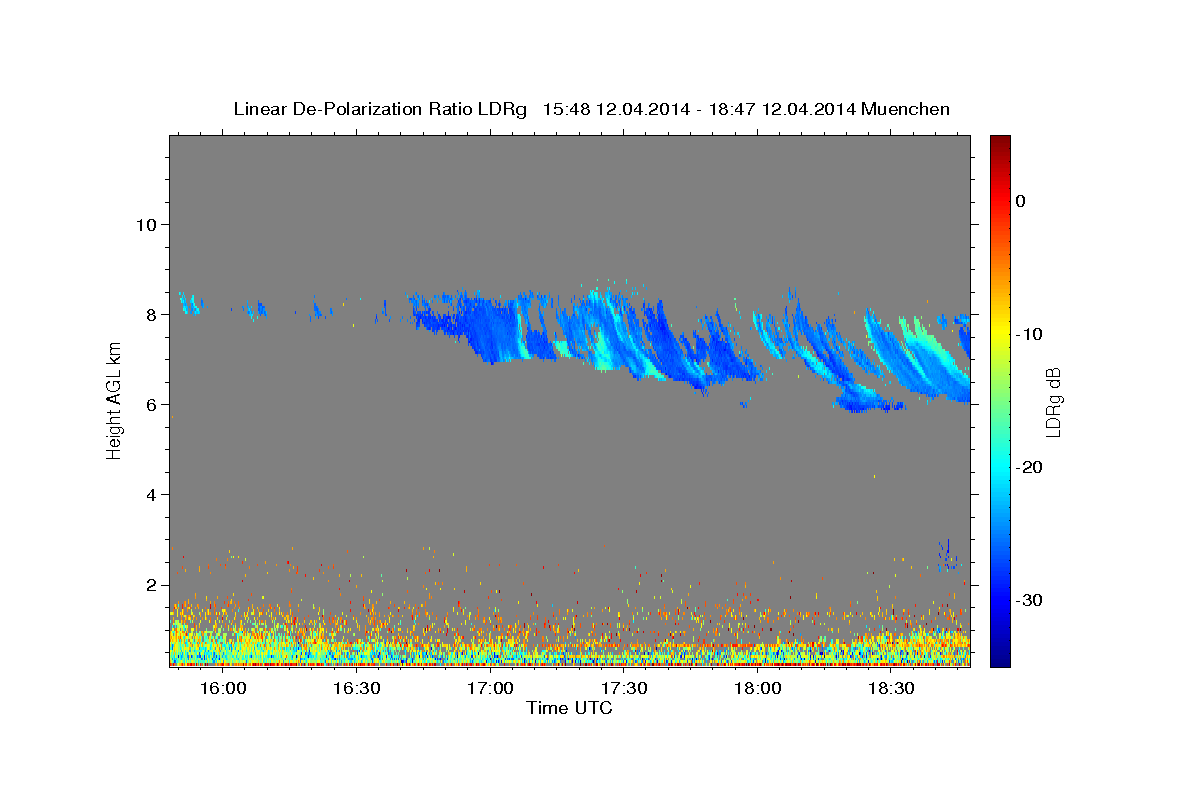The width and height of the screenshot is (1200, 800).
Task: Click the height axis label "2"
Action: point(150,585)
